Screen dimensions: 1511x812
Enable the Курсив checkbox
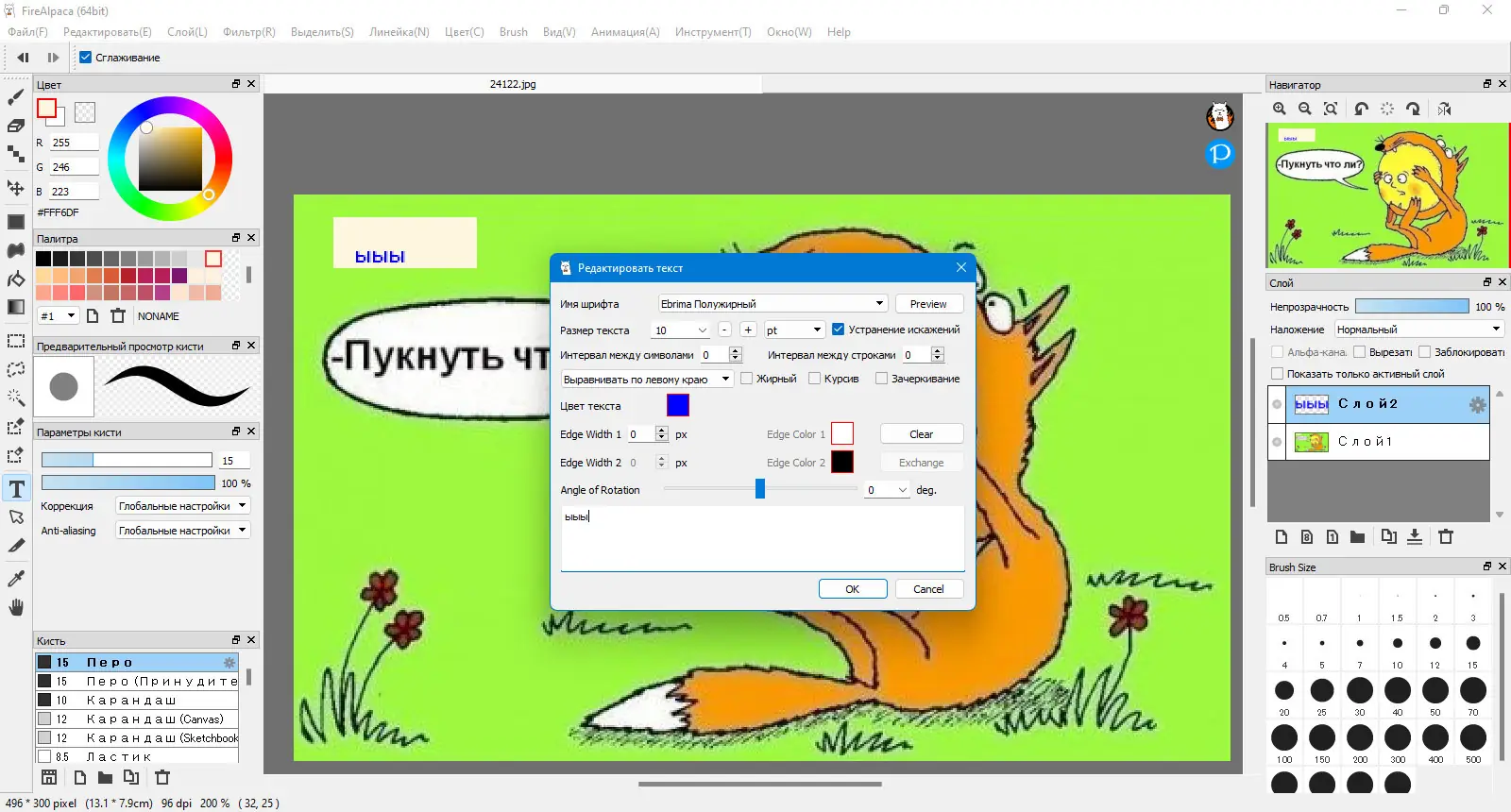pos(814,379)
